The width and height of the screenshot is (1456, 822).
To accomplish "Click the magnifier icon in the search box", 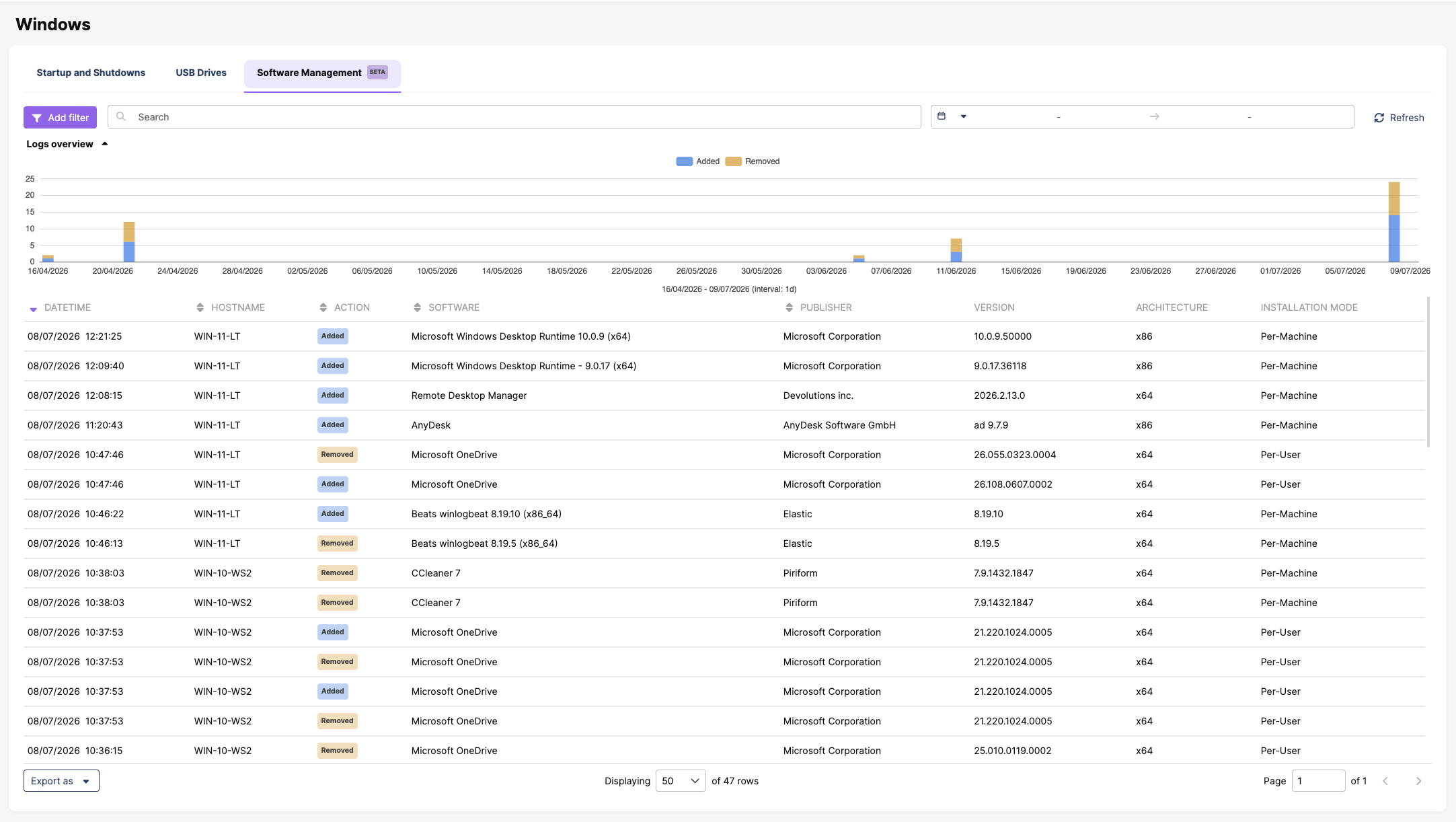I will point(121,116).
